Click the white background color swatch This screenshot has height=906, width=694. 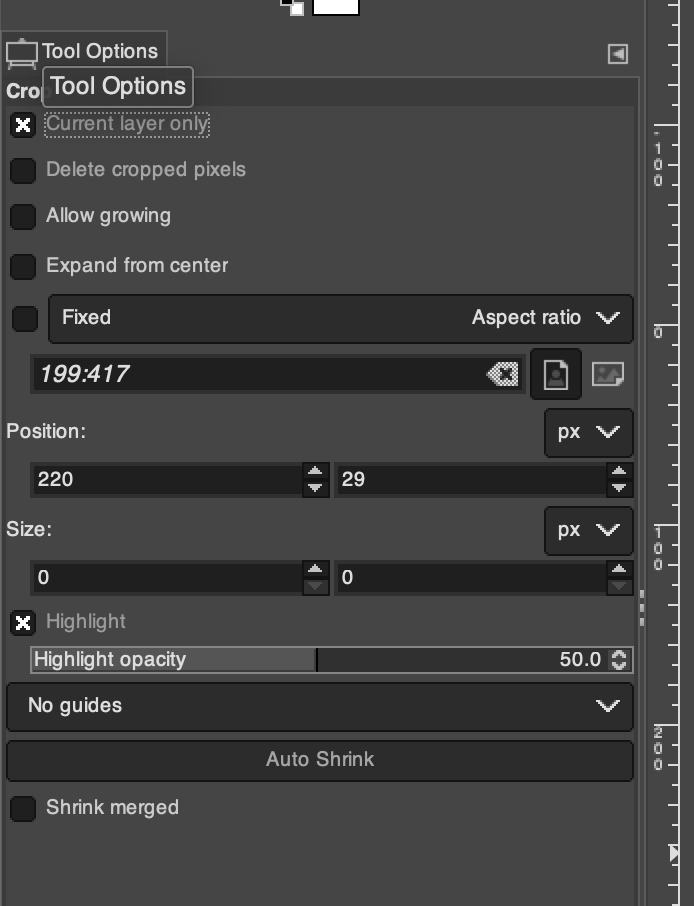coord(336,6)
